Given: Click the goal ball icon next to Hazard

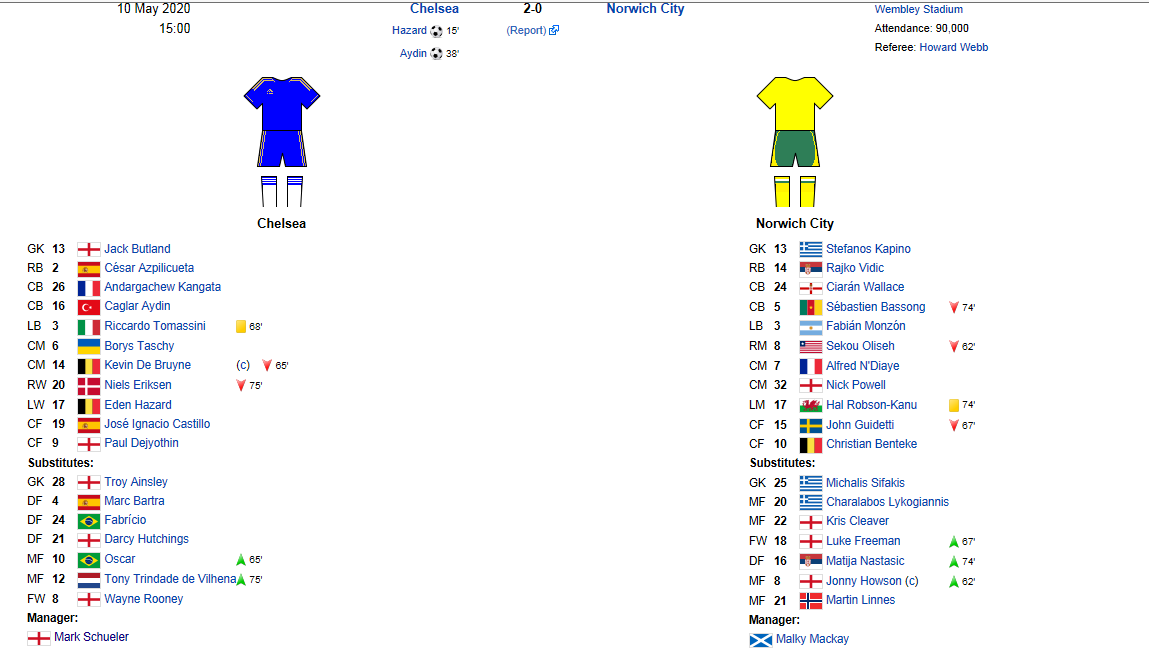Looking at the screenshot, I should (x=436, y=31).
